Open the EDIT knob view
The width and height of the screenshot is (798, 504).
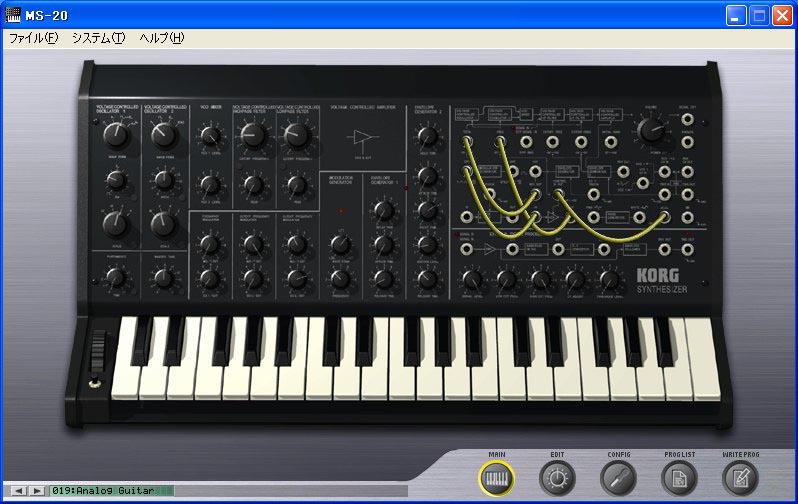click(557, 479)
